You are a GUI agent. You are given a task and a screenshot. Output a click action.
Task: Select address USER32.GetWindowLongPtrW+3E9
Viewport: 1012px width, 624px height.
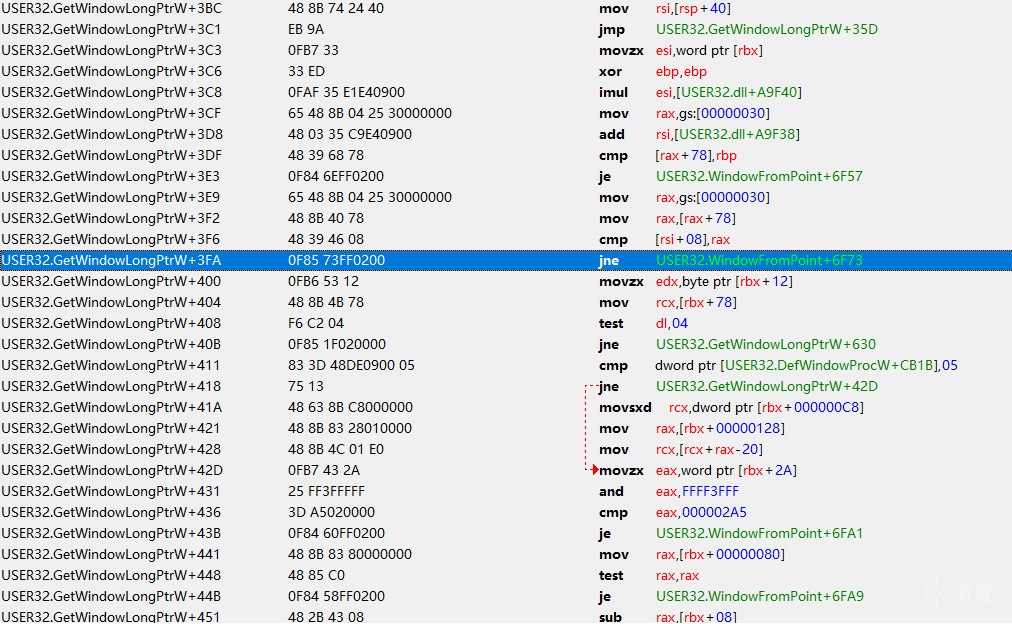(x=110, y=197)
